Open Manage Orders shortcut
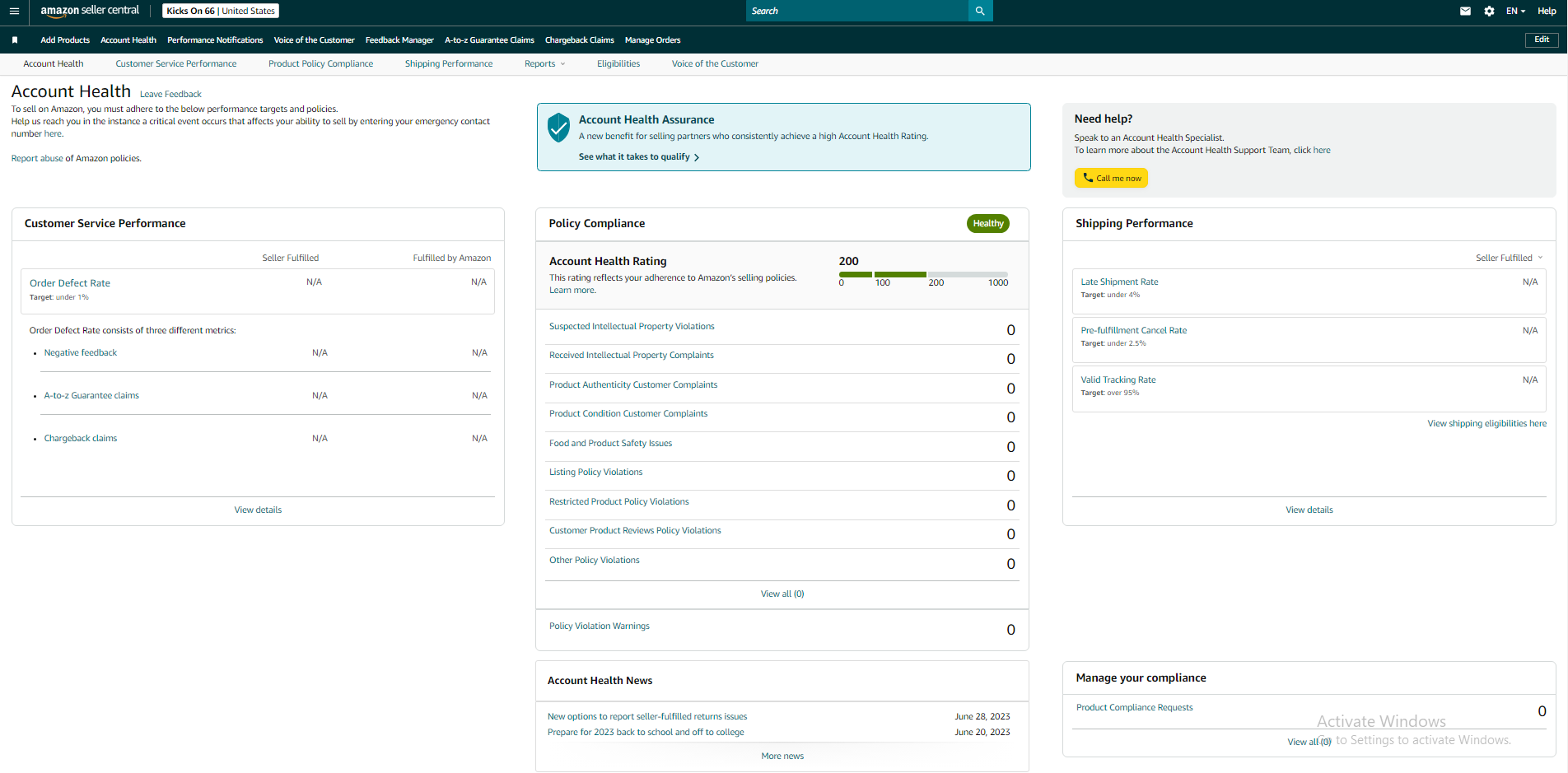The width and height of the screenshot is (1568, 773). [653, 40]
